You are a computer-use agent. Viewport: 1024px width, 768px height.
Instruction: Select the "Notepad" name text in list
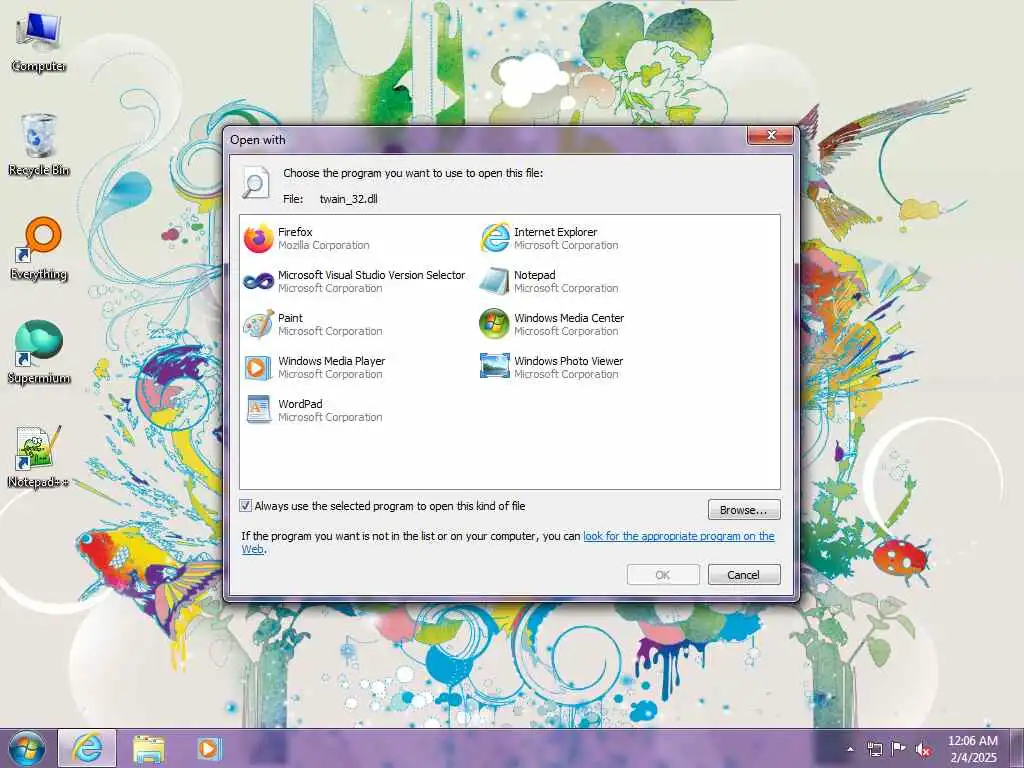pyautogui.click(x=534, y=275)
